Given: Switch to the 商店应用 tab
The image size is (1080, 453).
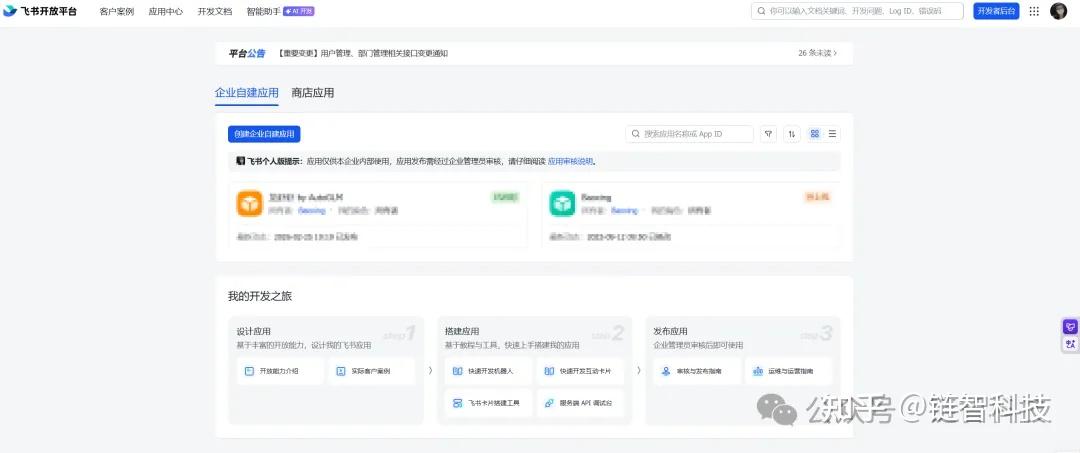Looking at the screenshot, I should (313, 93).
